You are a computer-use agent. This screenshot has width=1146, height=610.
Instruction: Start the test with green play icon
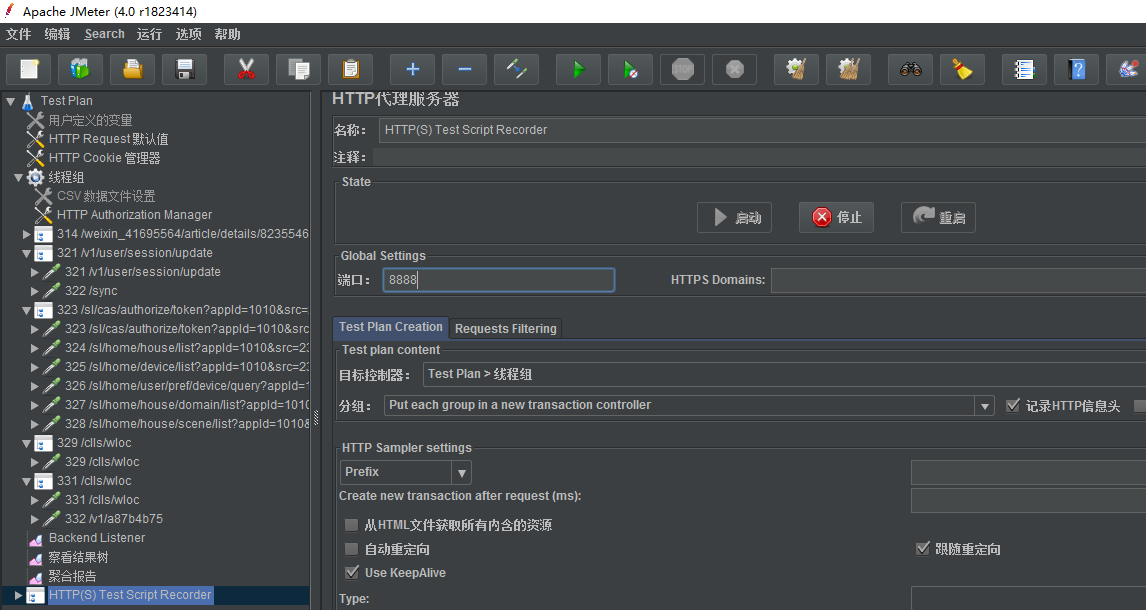click(x=578, y=69)
